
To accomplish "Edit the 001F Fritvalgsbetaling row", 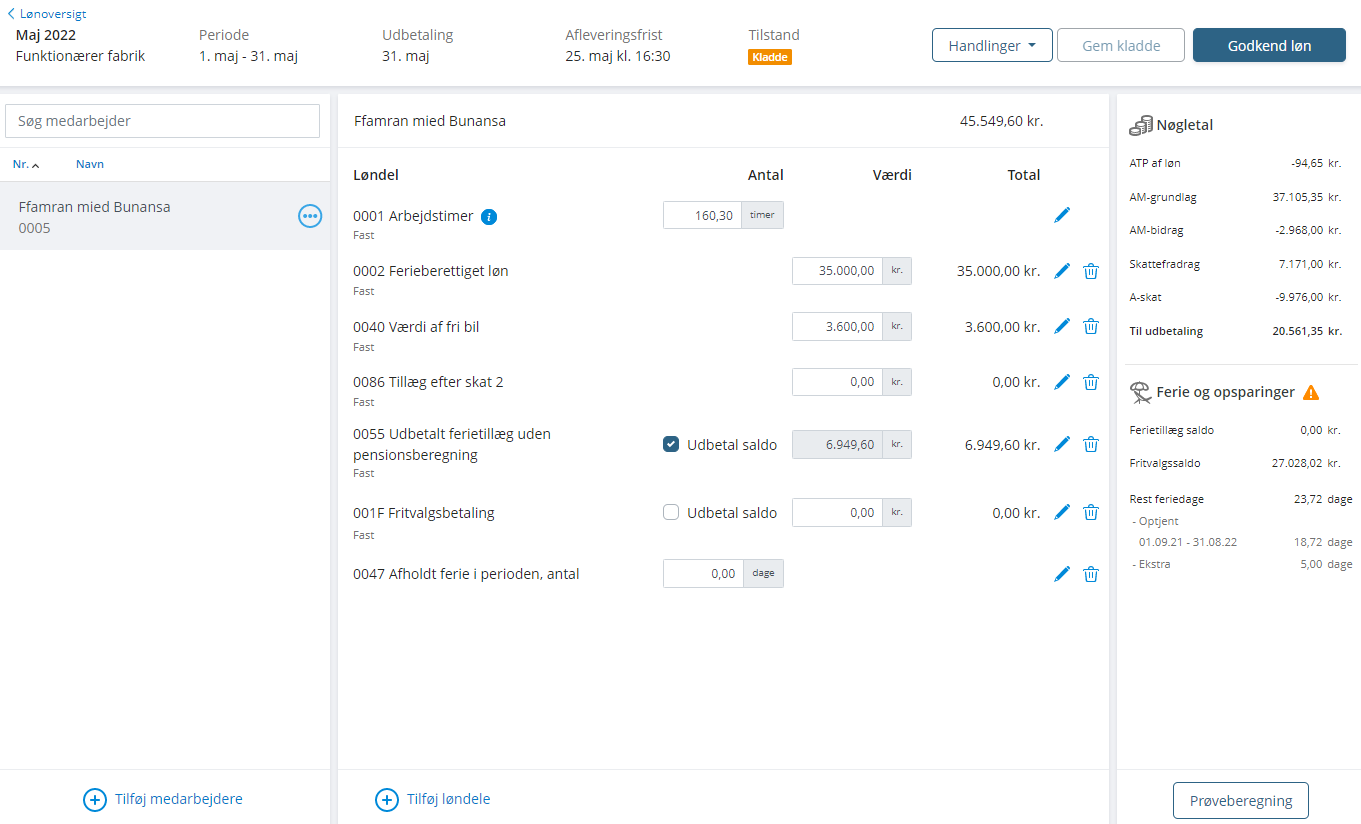I will [1062, 512].
